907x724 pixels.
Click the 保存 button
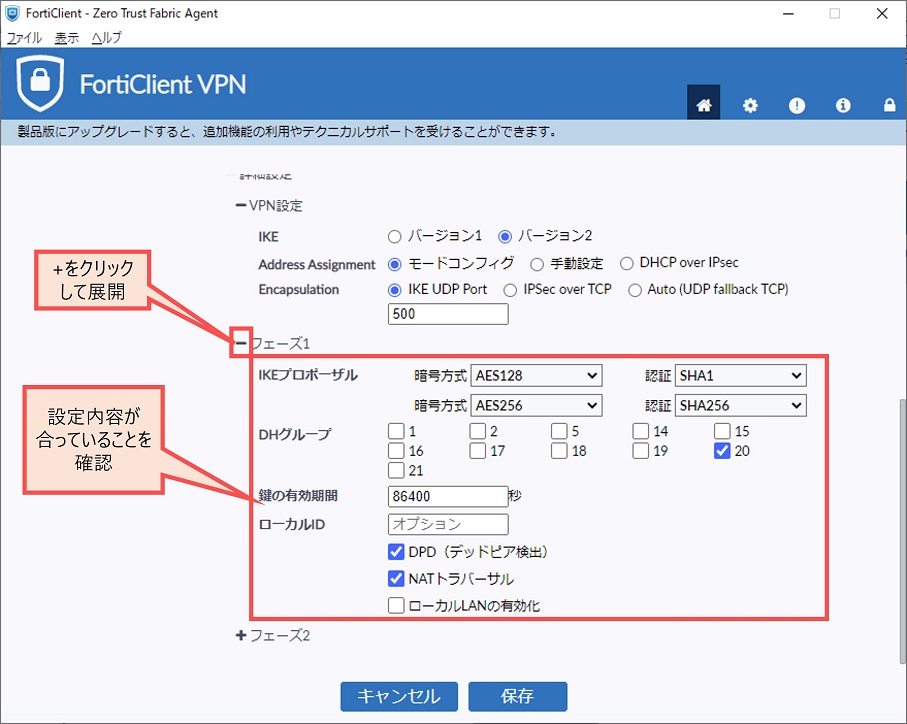click(x=518, y=696)
